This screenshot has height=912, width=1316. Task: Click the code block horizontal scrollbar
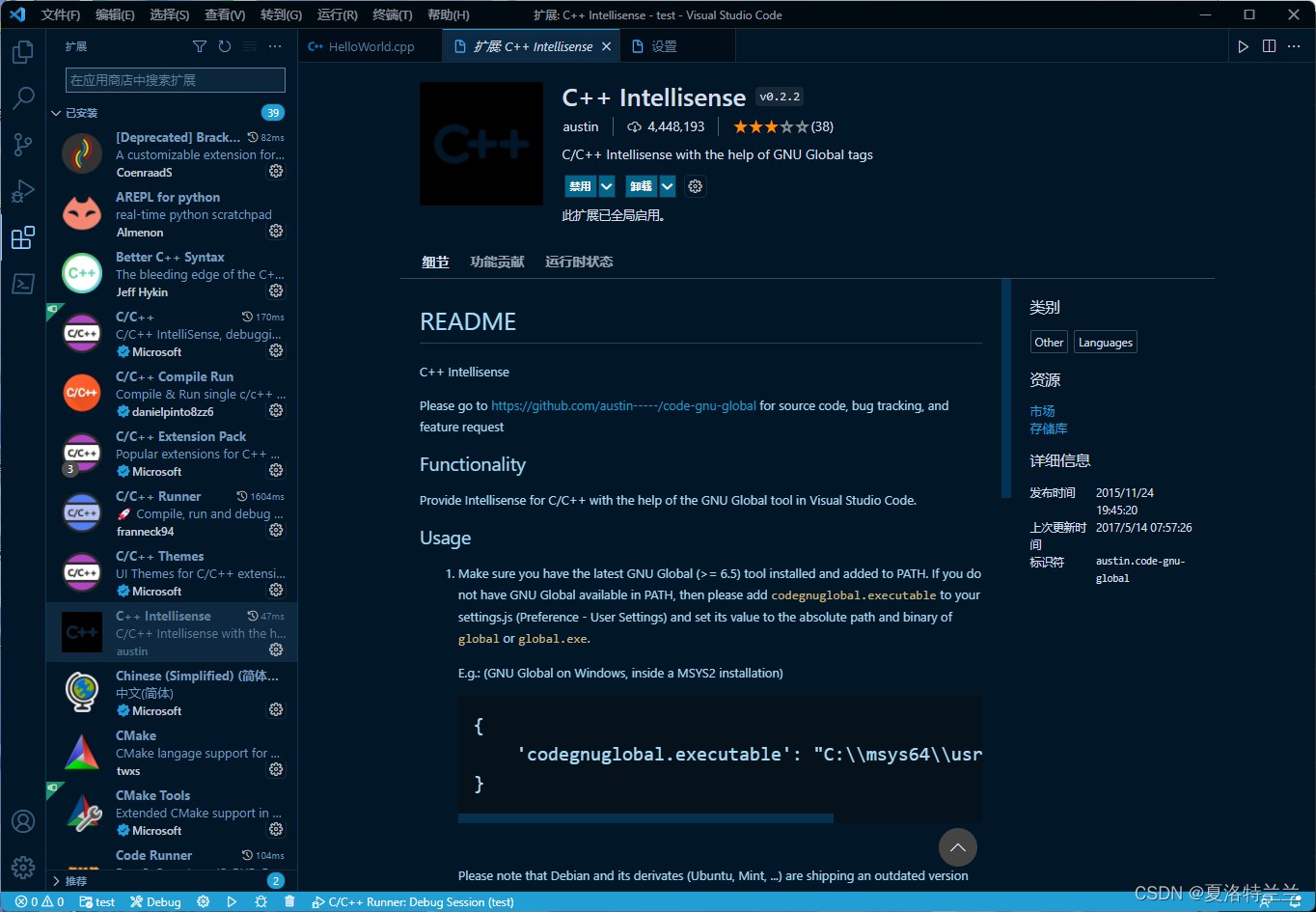pos(645,818)
